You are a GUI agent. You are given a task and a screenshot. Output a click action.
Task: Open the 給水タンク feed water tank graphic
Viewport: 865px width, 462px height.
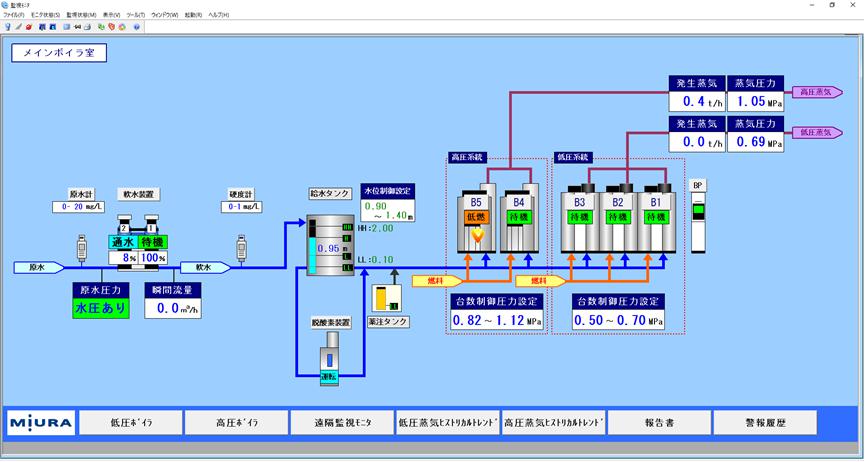(330, 245)
